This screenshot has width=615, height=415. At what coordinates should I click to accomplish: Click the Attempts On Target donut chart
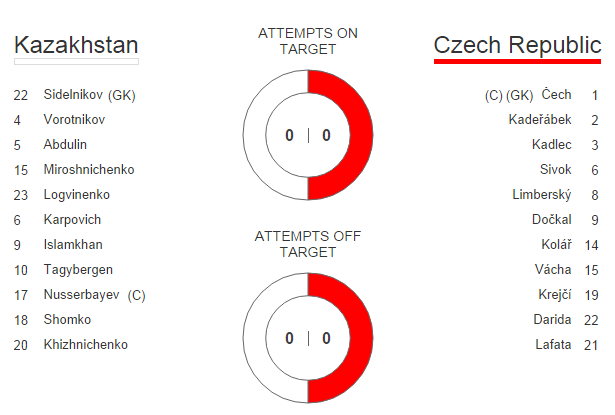[x=308, y=135]
